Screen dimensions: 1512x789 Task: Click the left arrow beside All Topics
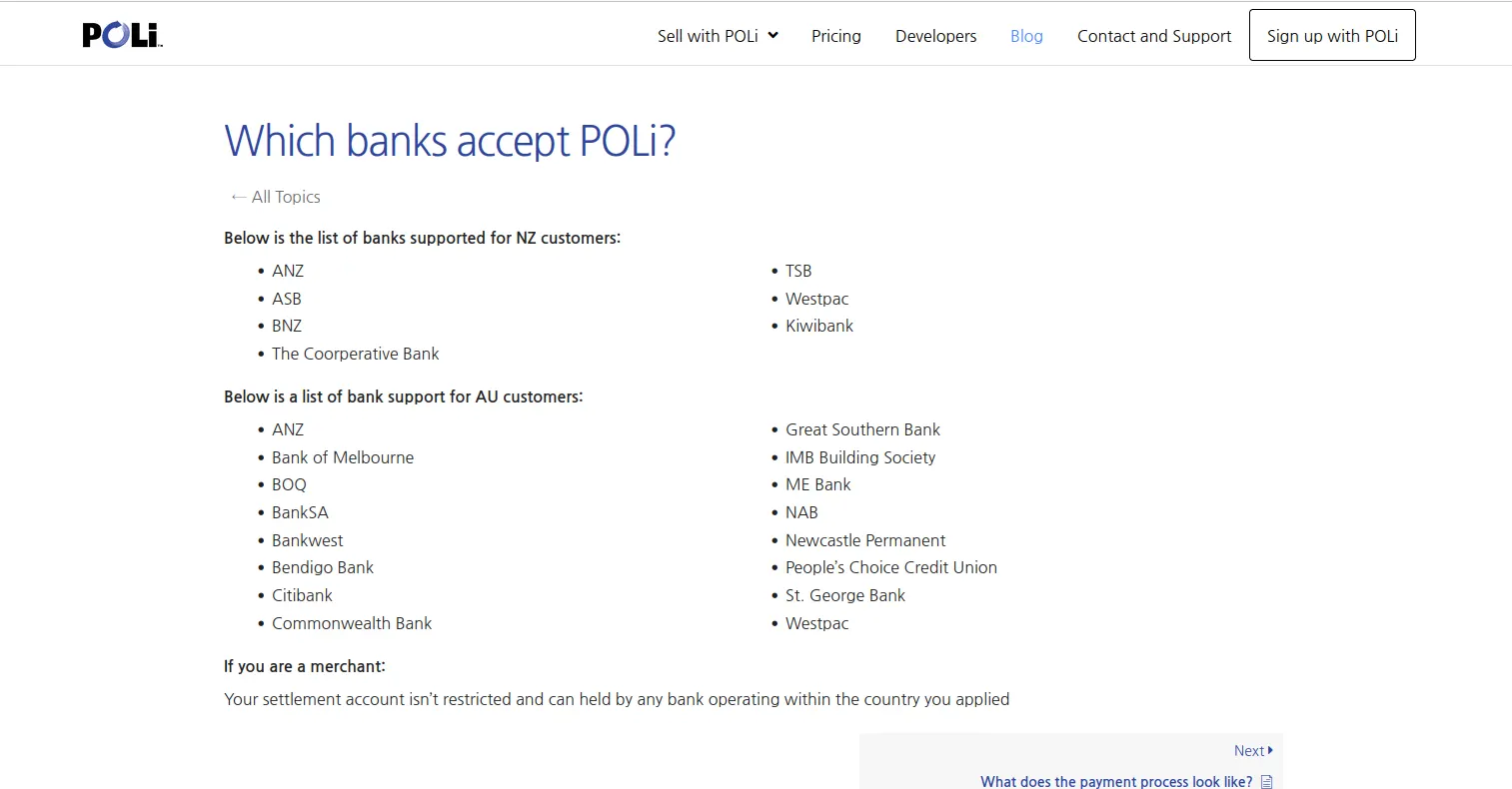(x=239, y=197)
